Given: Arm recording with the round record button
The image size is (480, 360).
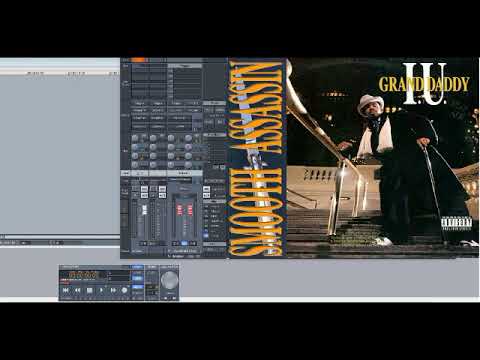Looking at the screenshot, I should click(x=125, y=290).
